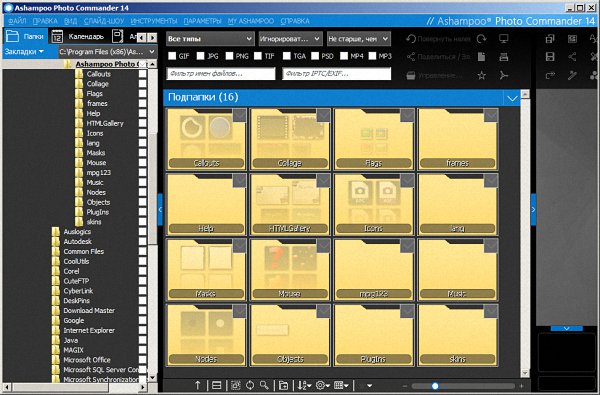Screen dimensions: 600x395
Task: Click the Папки folder tab icon
Action: 12,36
